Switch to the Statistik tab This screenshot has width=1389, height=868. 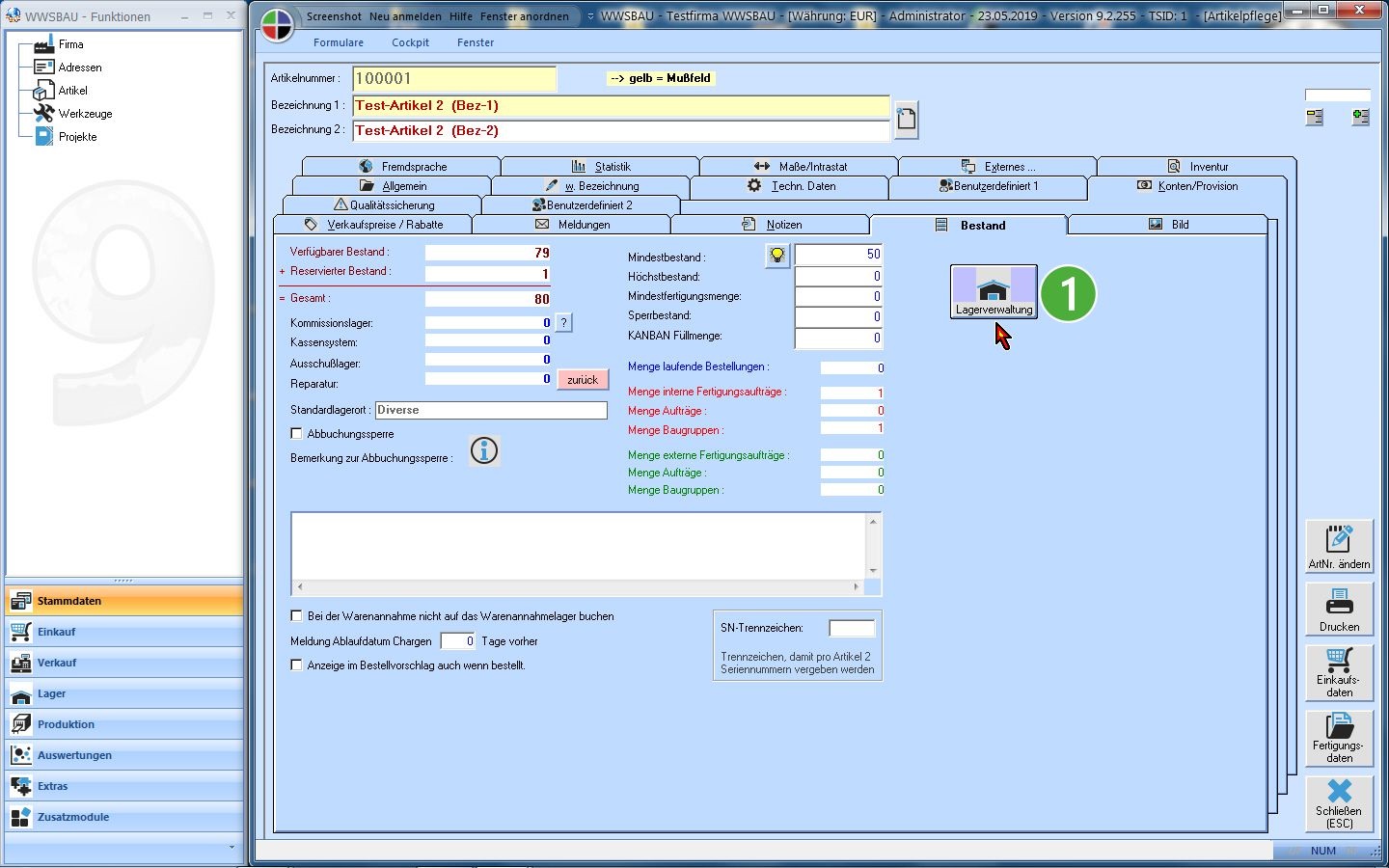click(x=600, y=167)
